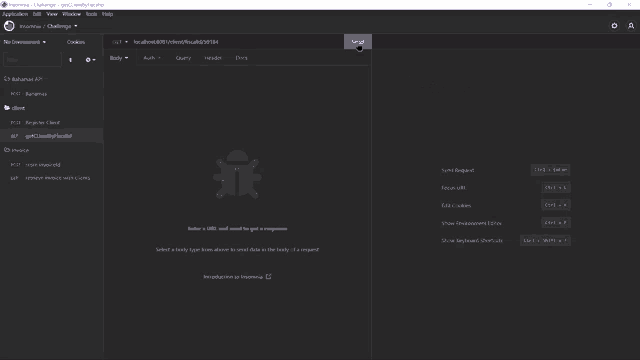Image resolution: width=640 pixels, height=360 pixels.
Task: Click the request URL field
Action: coord(237,42)
